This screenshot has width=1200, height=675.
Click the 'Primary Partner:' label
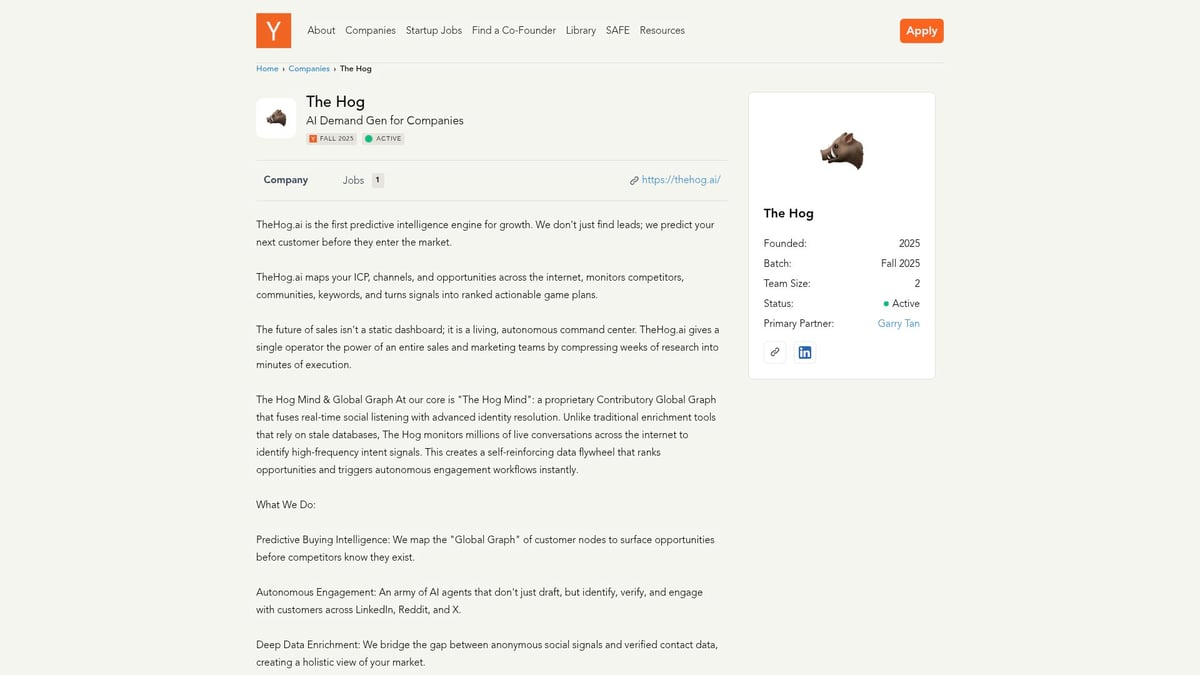pyautogui.click(x=799, y=324)
